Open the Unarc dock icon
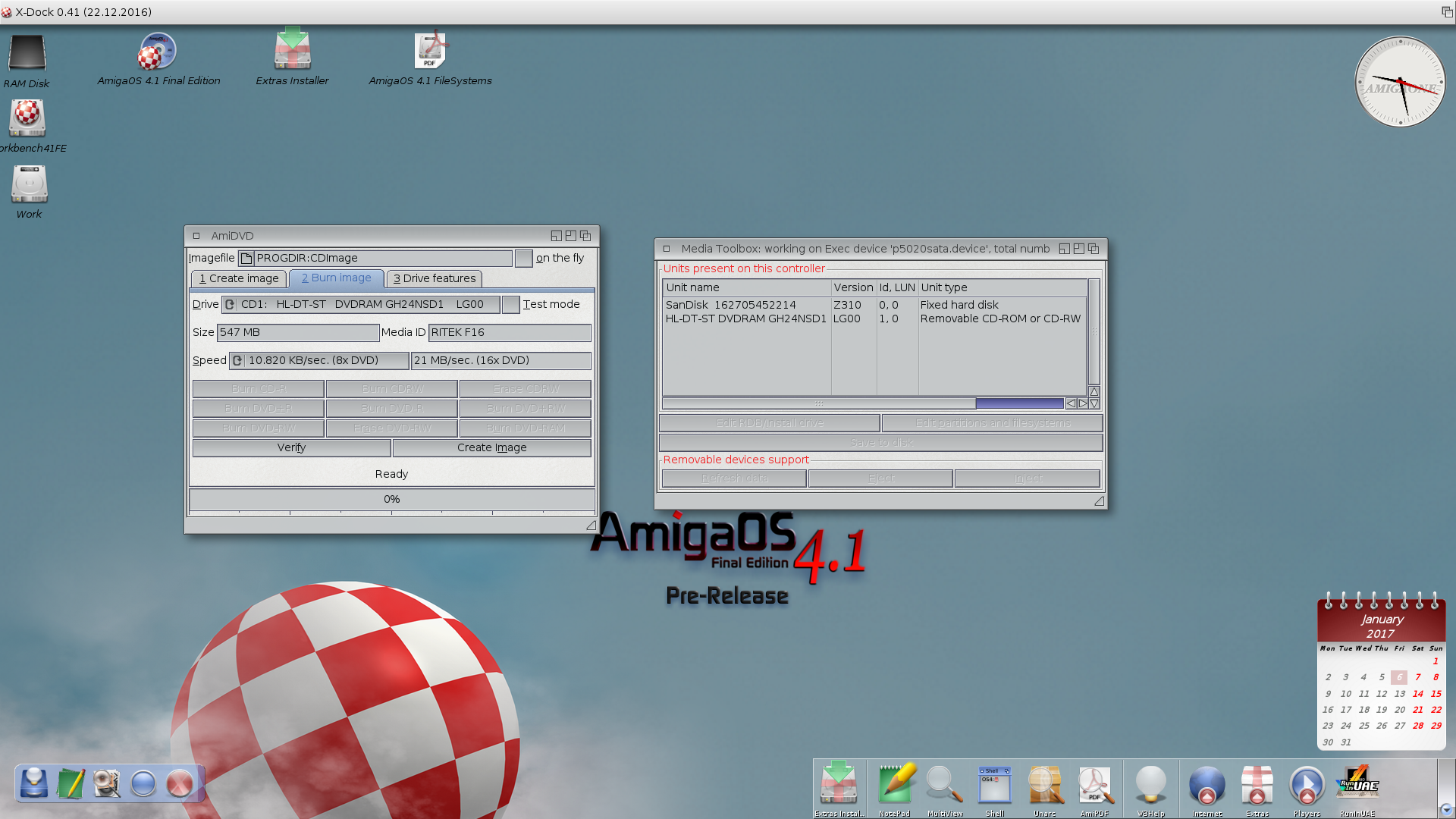The width and height of the screenshot is (1456, 819). (1044, 785)
